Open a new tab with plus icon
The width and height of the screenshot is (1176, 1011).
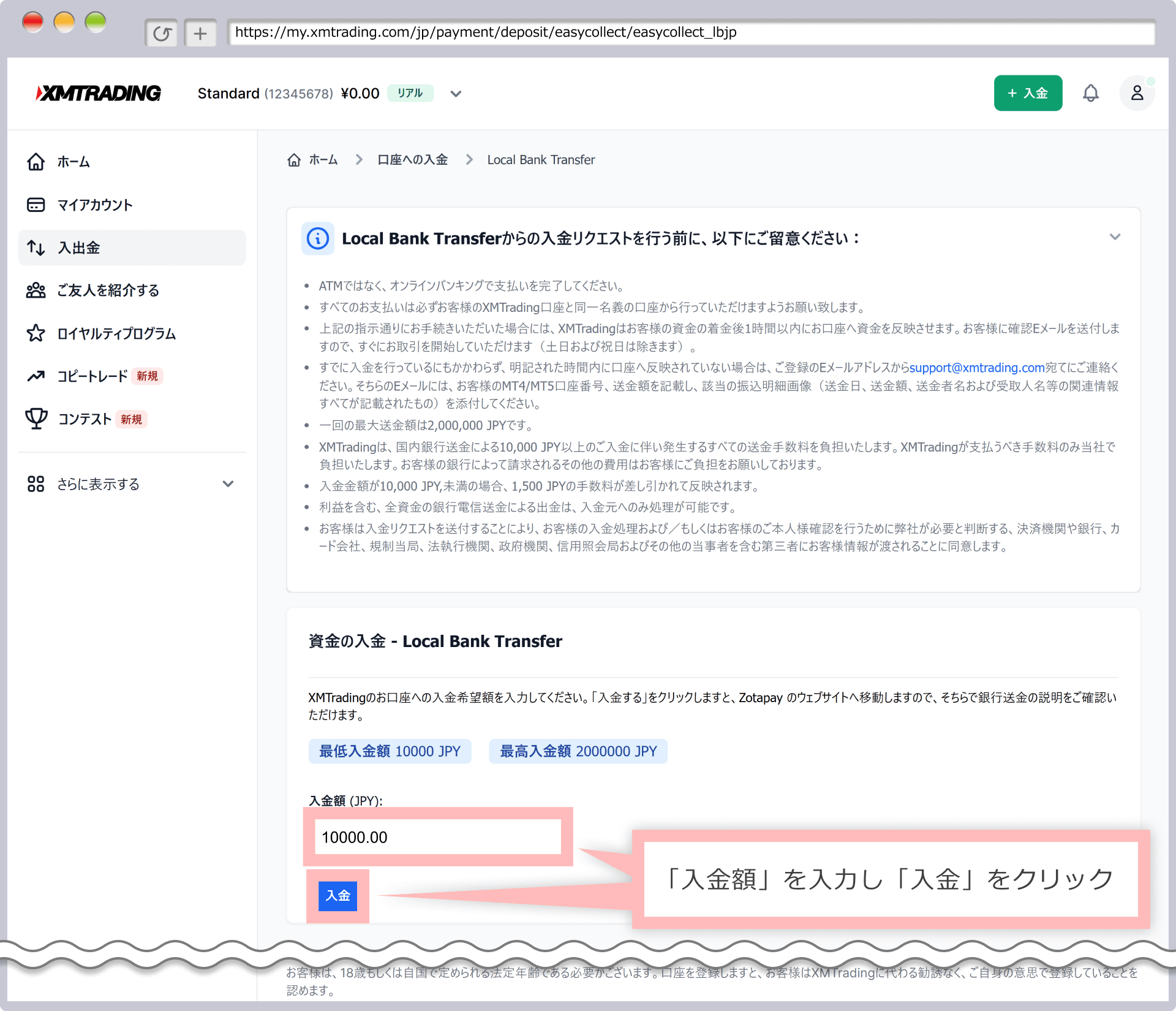(200, 33)
